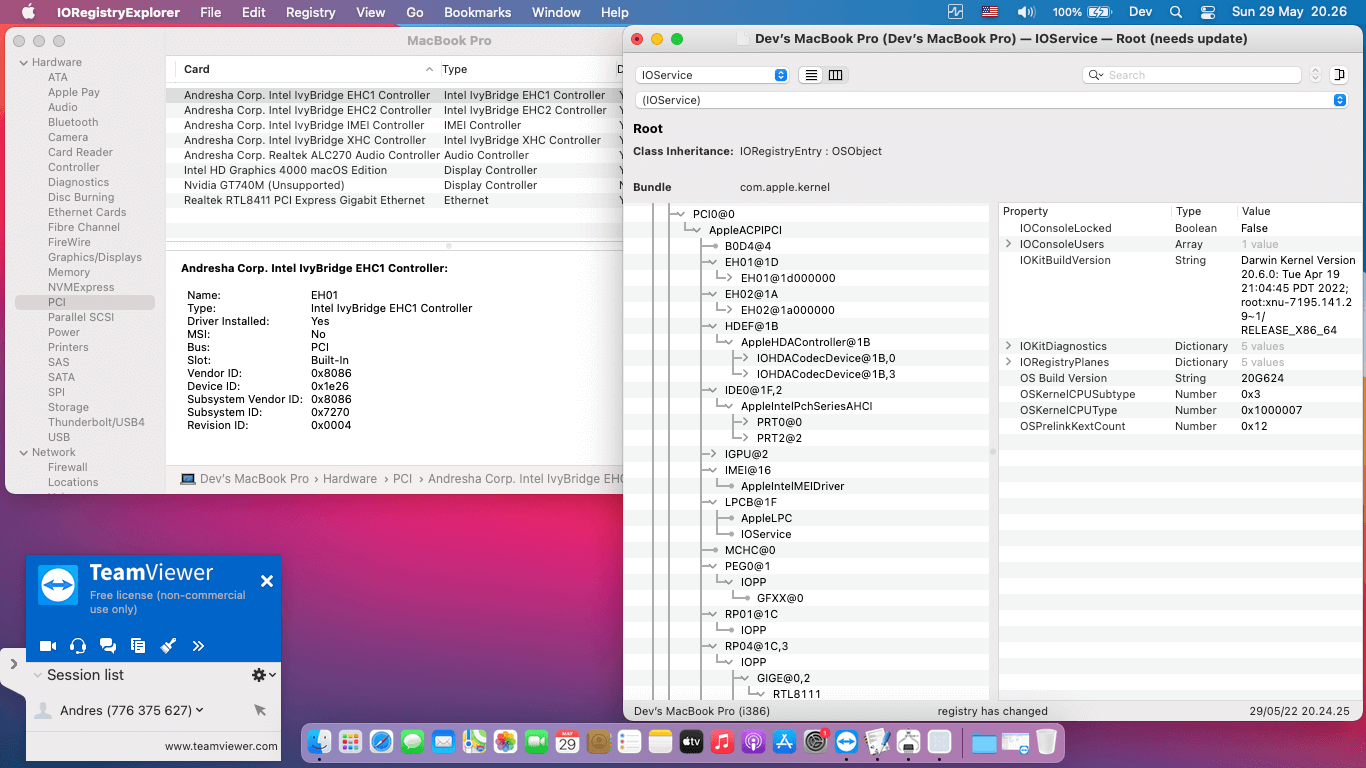Expand the IOKitDiagnostics property row
1366x768 pixels.
pos(1009,346)
